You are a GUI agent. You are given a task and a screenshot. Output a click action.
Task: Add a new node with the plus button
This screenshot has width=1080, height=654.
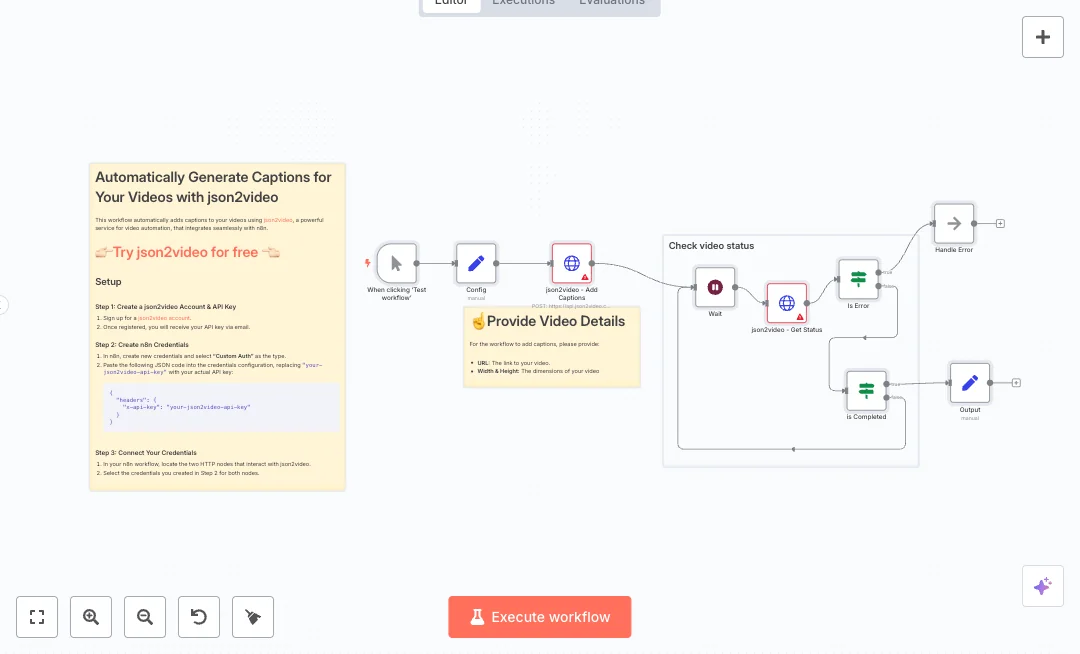pos(1042,37)
